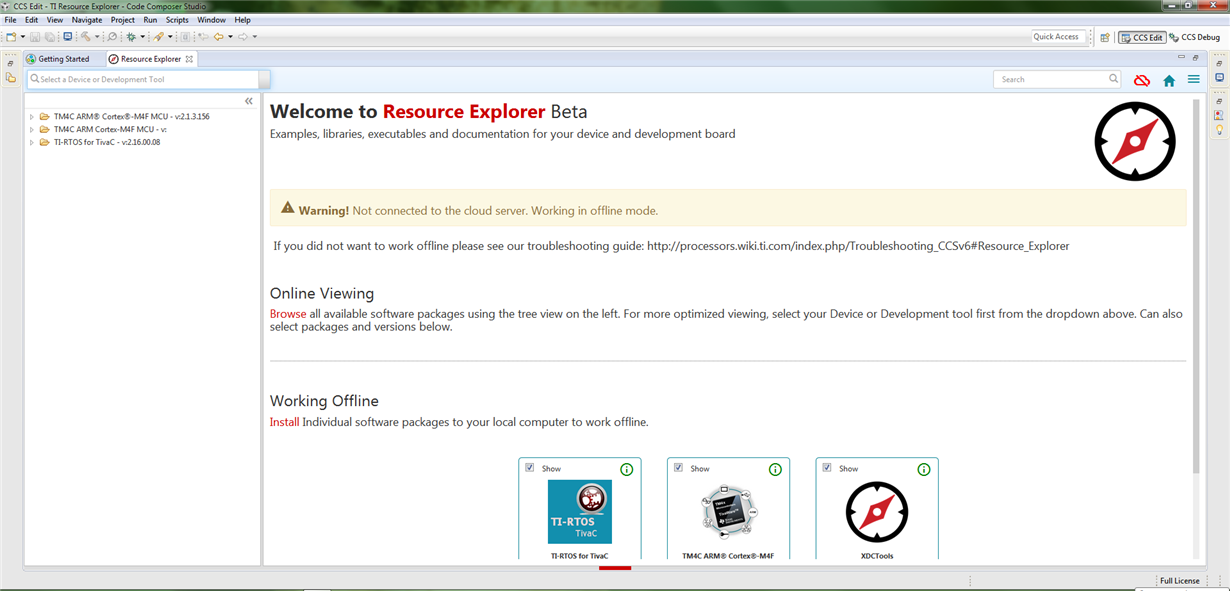Minimize the Resource Explorer view panel
1230x591 pixels.
[x=1180, y=58]
